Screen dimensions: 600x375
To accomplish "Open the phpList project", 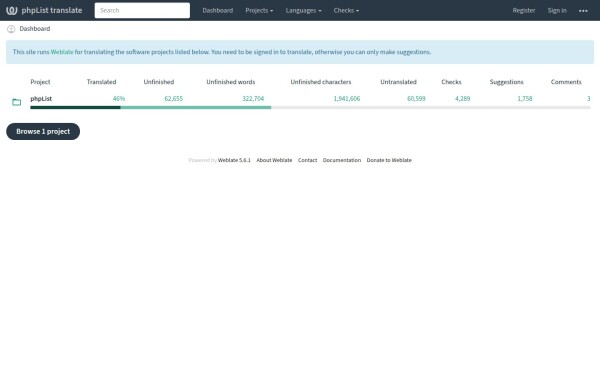I will point(41,99).
